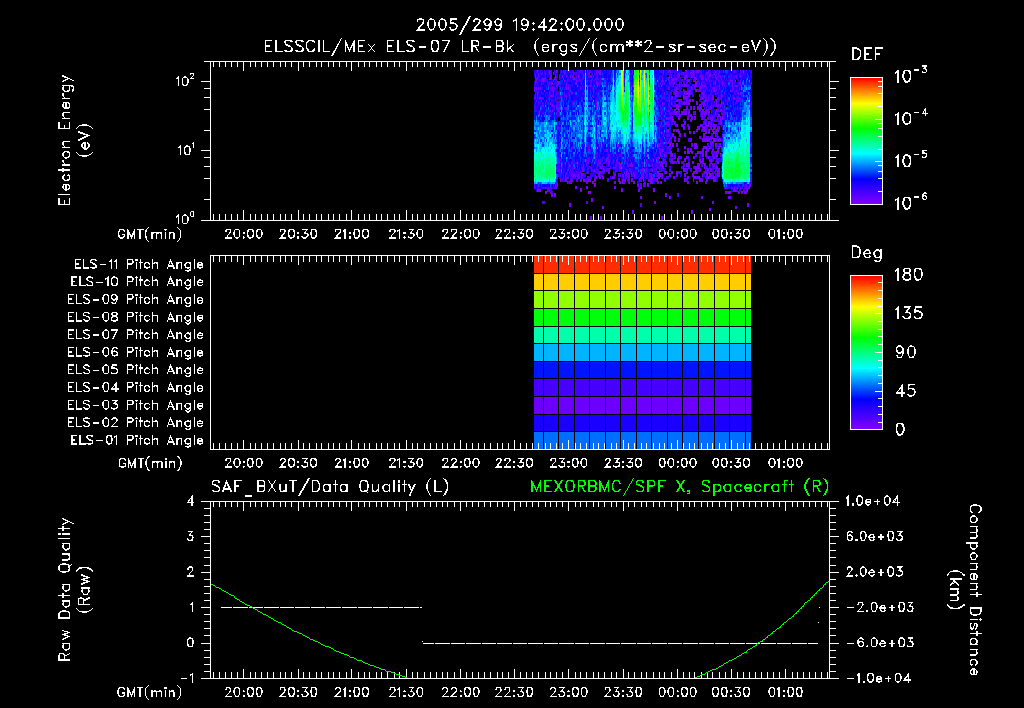Screen dimensions: 1024x708
Task: Click the ELS-09 Pitch Angle row label
Action: [x=135, y=300]
